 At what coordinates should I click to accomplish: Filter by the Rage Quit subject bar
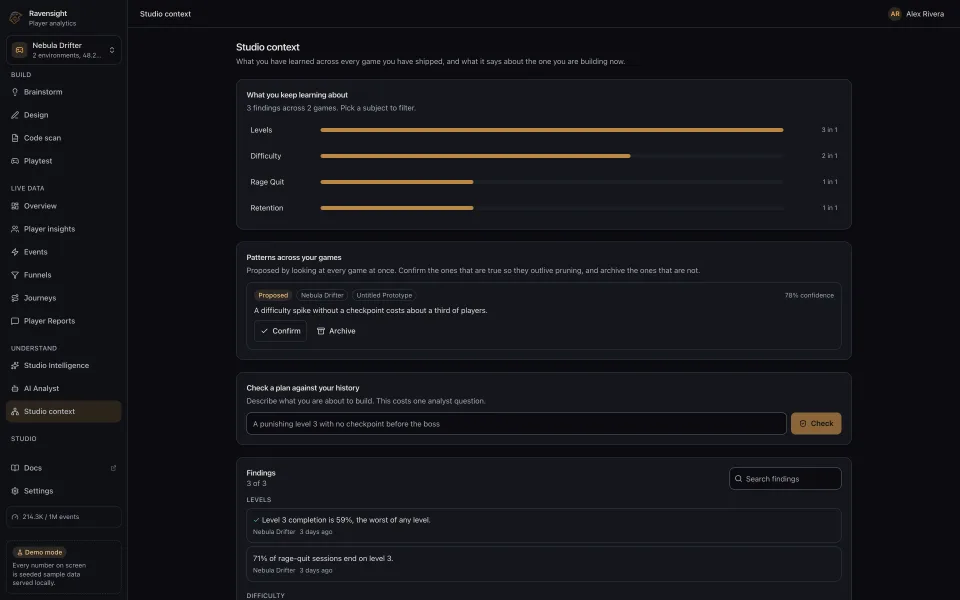click(544, 182)
